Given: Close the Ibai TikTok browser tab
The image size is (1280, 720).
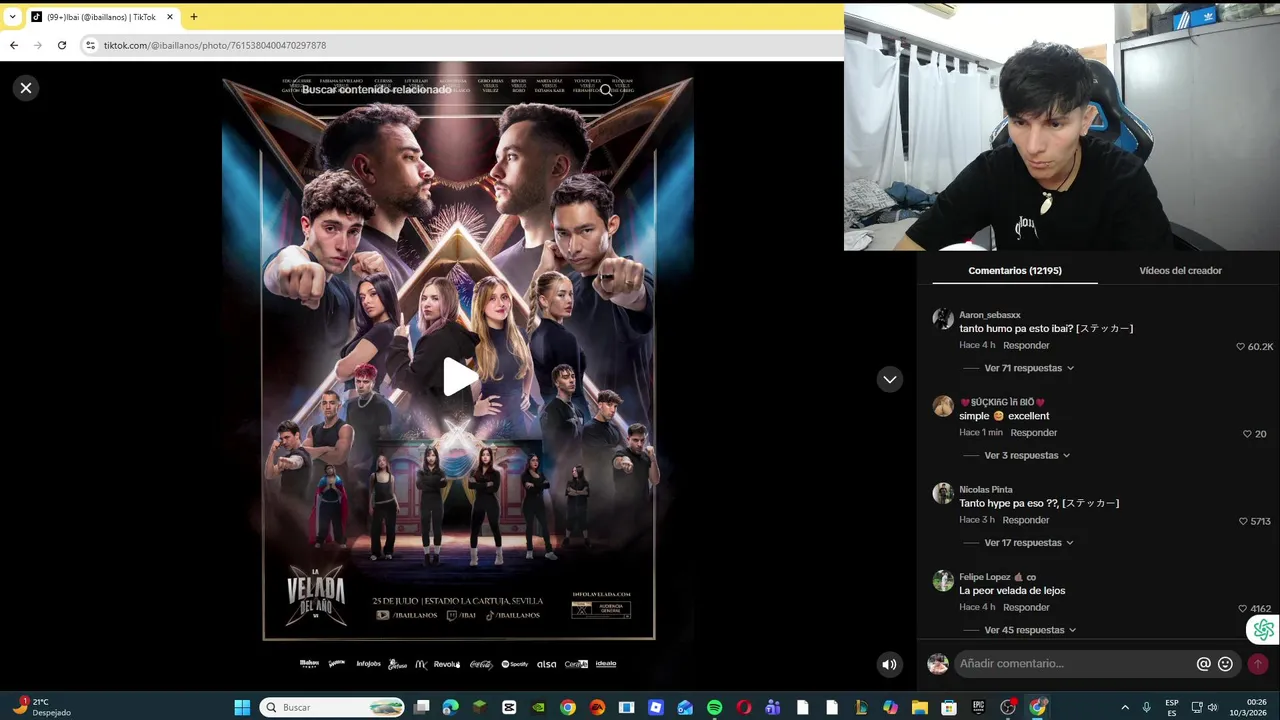Looking at the screenshot, I should pyautogui.click(x=170, y=17).
